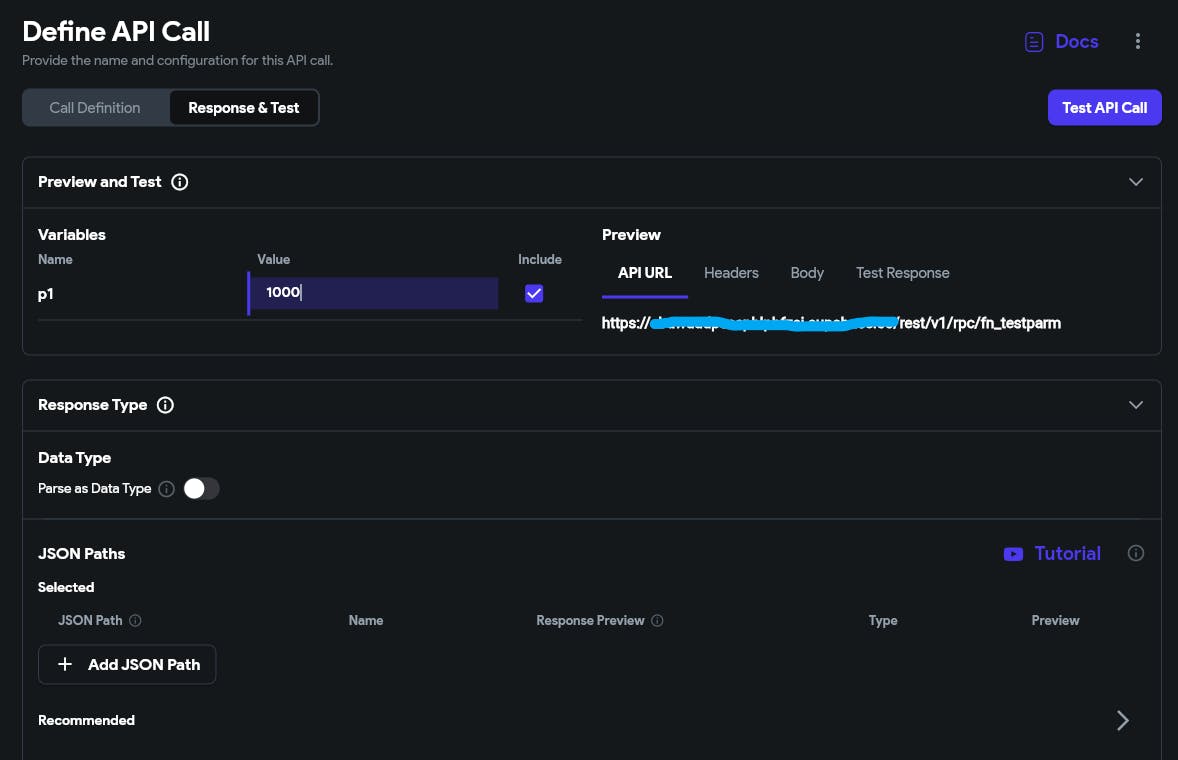Image resolution: width=1178 pixels, height=760 pixels.
Task: Switch to the Call Definition tab
Action: click(x=95, y=108)
